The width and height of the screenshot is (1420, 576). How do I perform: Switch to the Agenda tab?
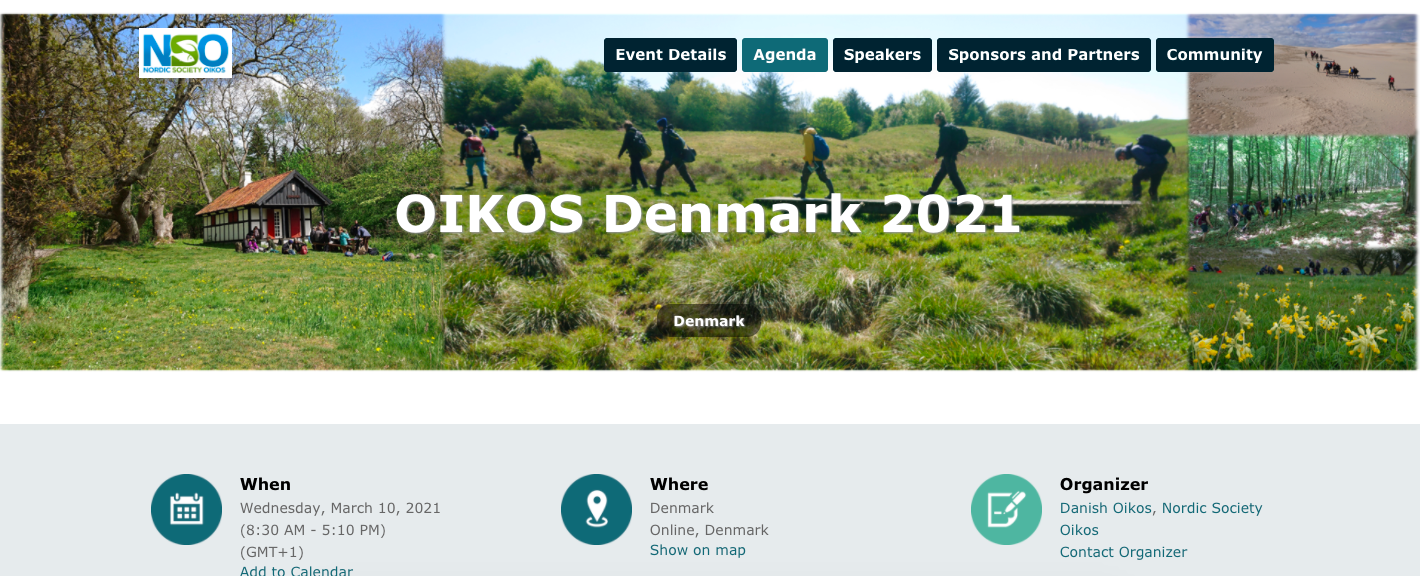(785, 55)
